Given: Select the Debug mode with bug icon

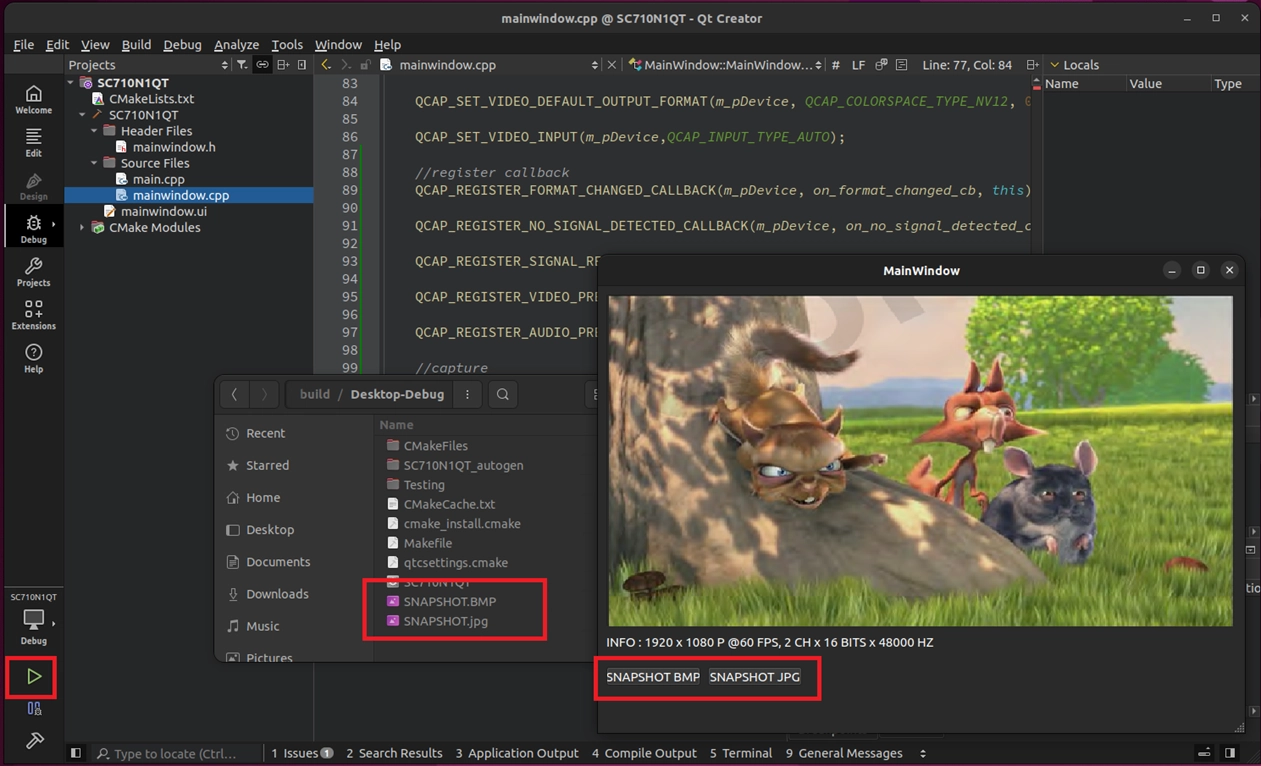Looking at the screenshot, I should [33, 228].
